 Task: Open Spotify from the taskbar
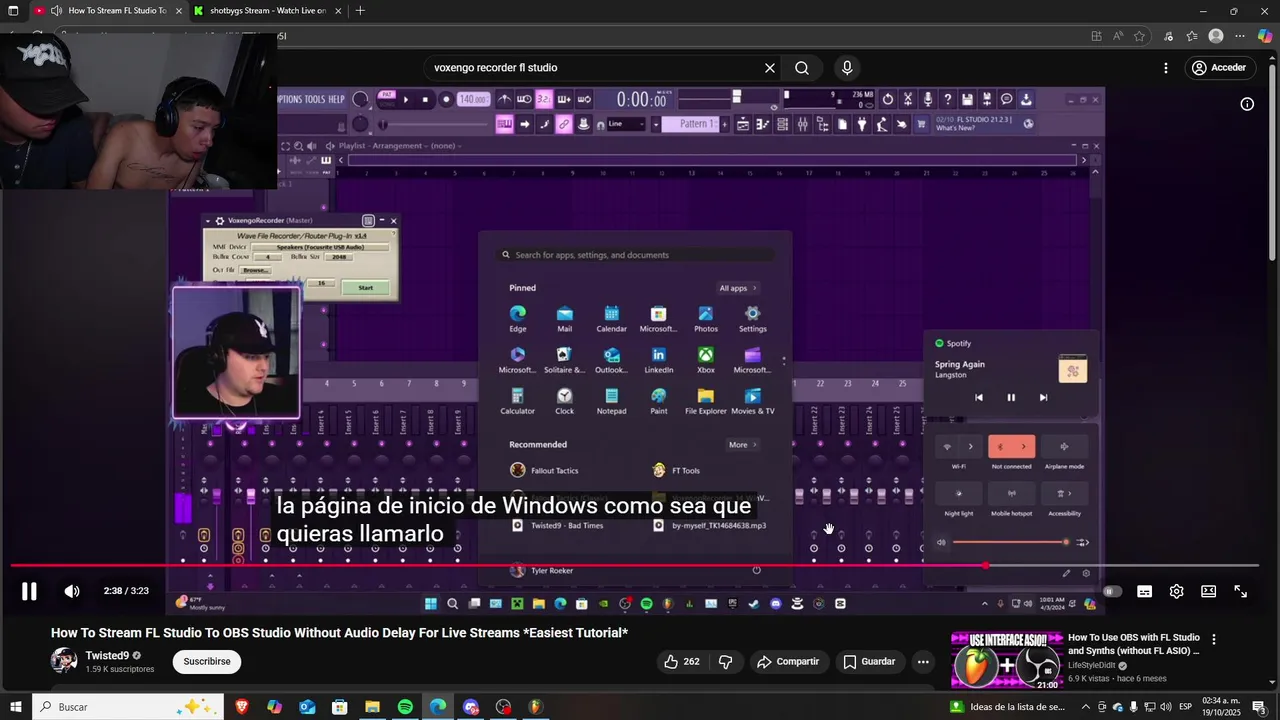pyautogui.click(x=405, y=707)
